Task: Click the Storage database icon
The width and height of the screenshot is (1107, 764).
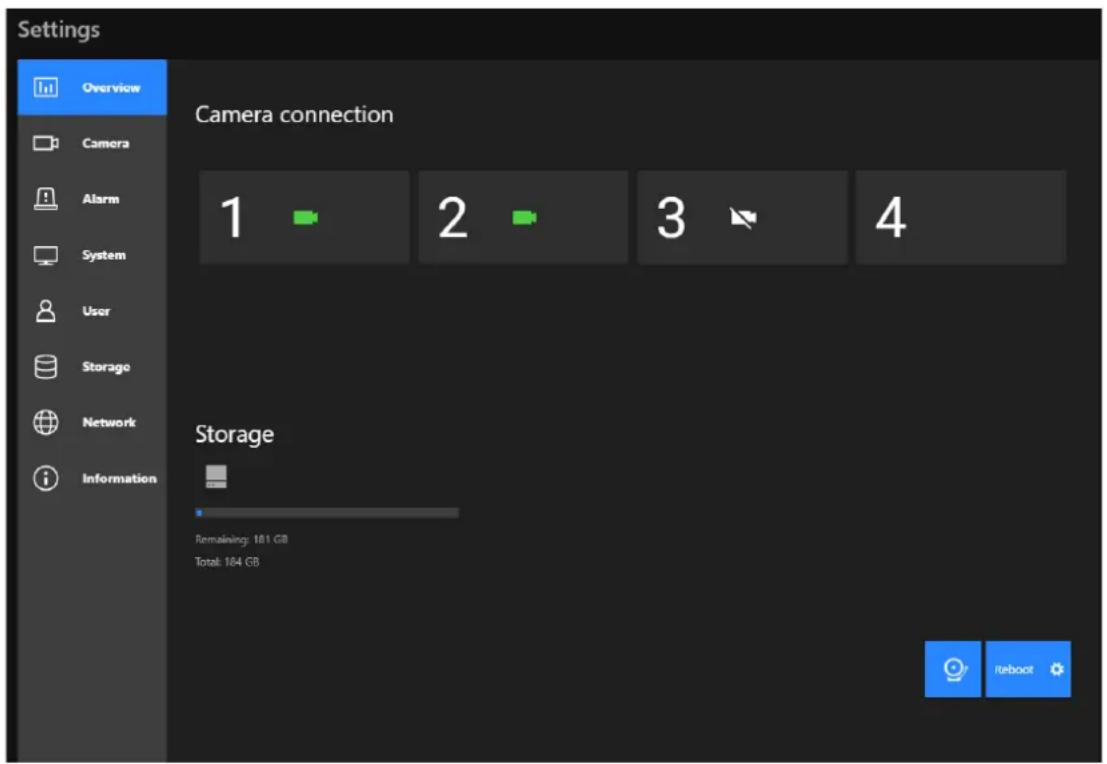Action: 46,366
